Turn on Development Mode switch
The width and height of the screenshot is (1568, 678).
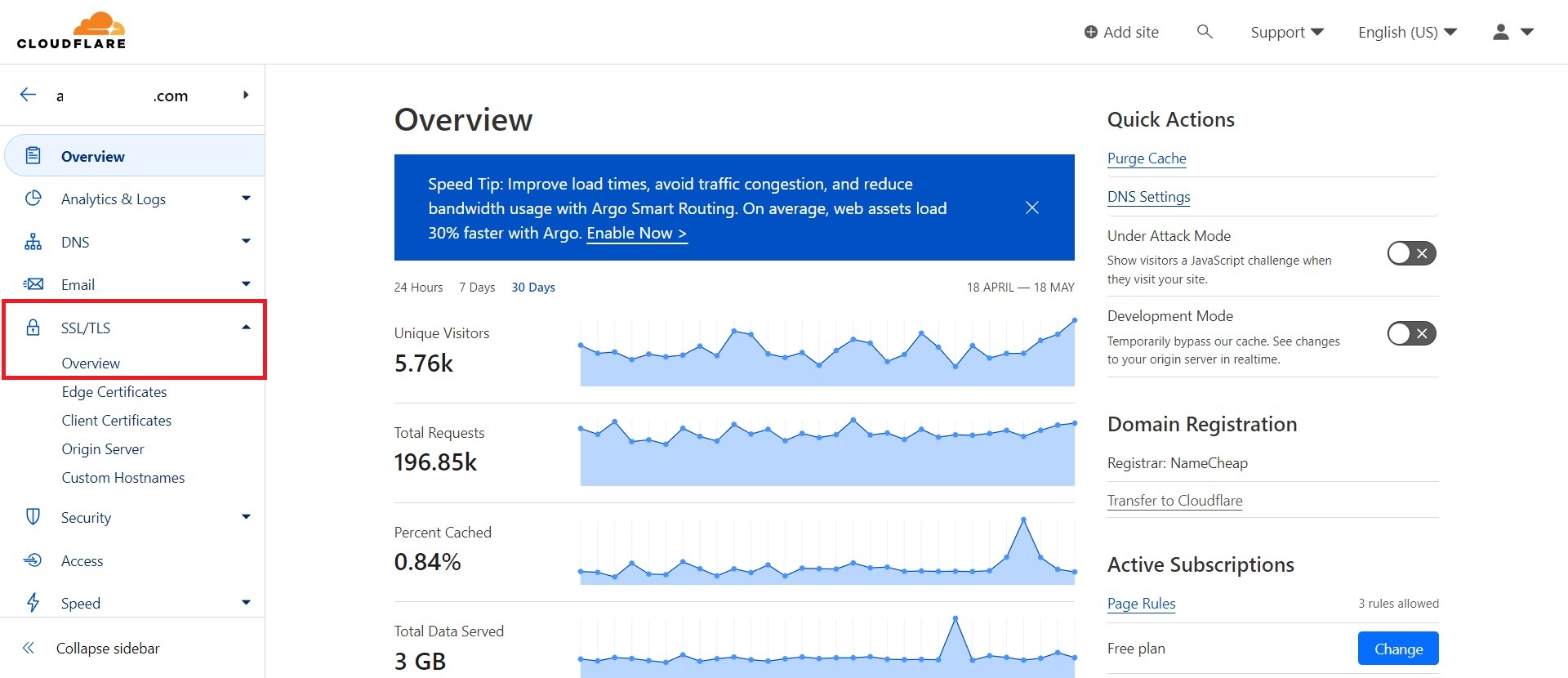pyautogui.click(x=1411, y=333)
